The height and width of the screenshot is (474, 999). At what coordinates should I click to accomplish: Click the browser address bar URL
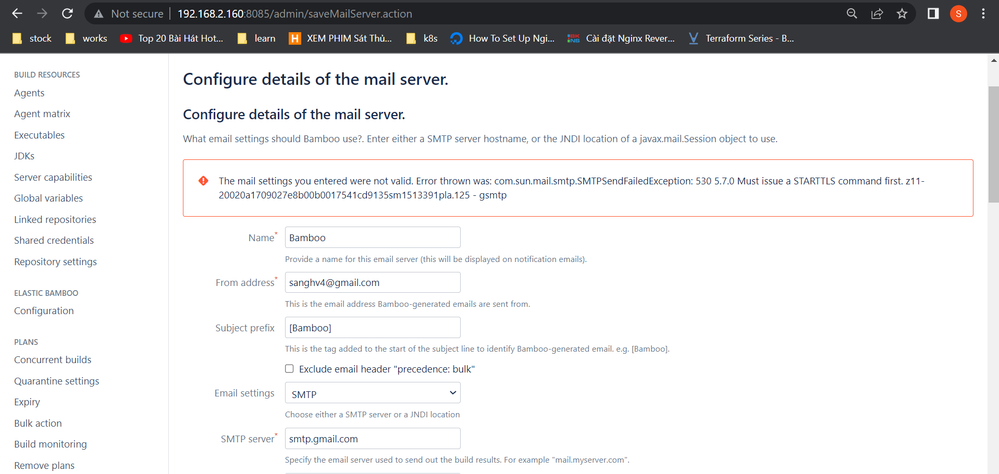click(x=294, y=13)
